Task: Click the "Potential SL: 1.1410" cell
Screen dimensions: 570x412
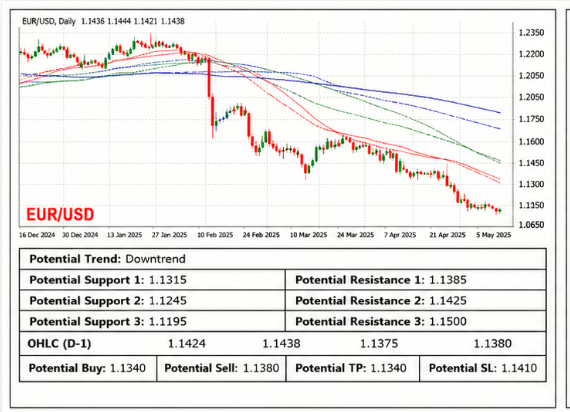Action: coord(483,368)
